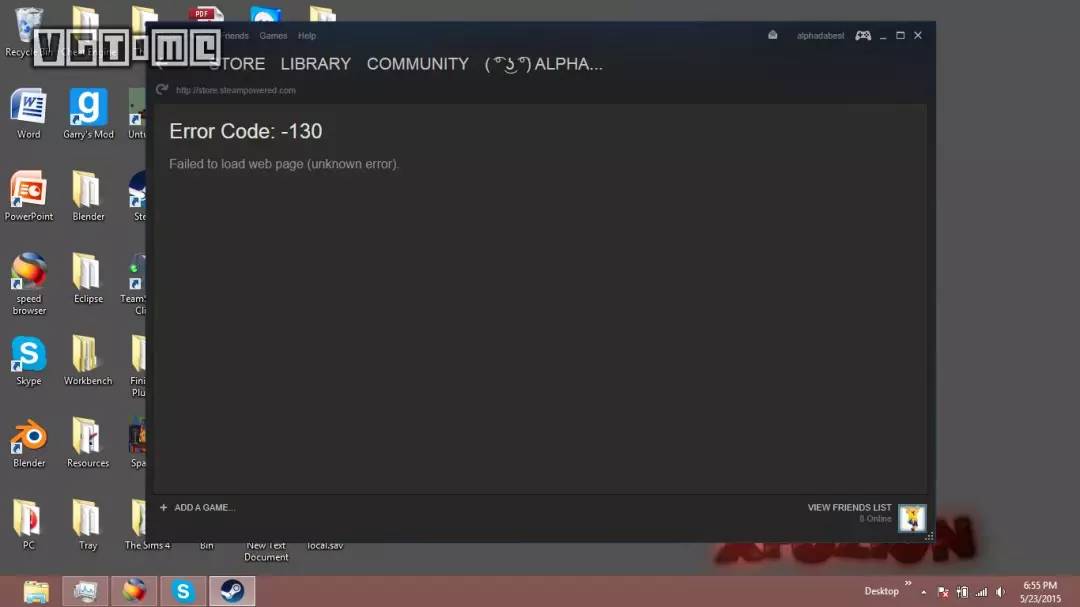Open the Action Center flag tray icon

coord(943,592)
